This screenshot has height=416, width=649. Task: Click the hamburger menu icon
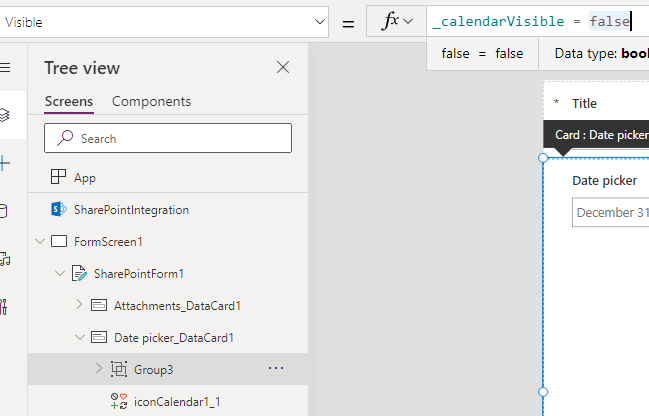(5, 67)
